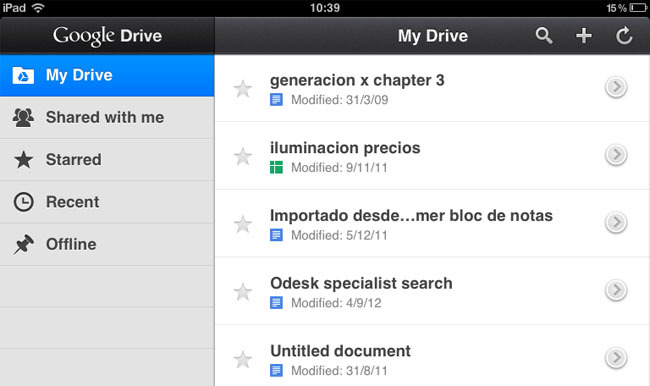650x386 pixels.
Task: Click 'Modified: 31/3/09' date text
Action: (x=340, y=100)
